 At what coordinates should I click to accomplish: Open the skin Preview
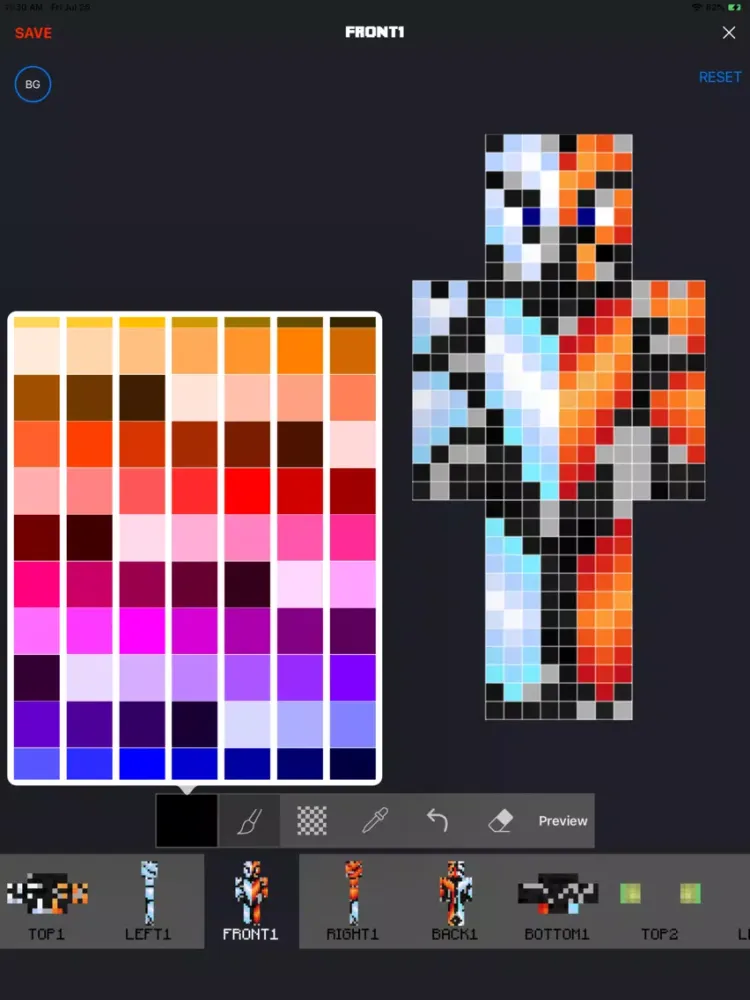562,821
